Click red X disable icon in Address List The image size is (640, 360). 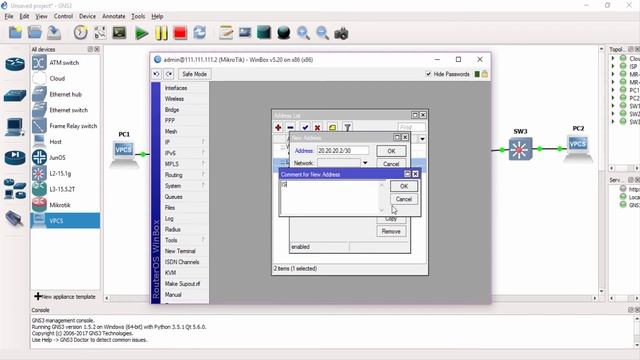pyautogui.click(x=317, y=127)
